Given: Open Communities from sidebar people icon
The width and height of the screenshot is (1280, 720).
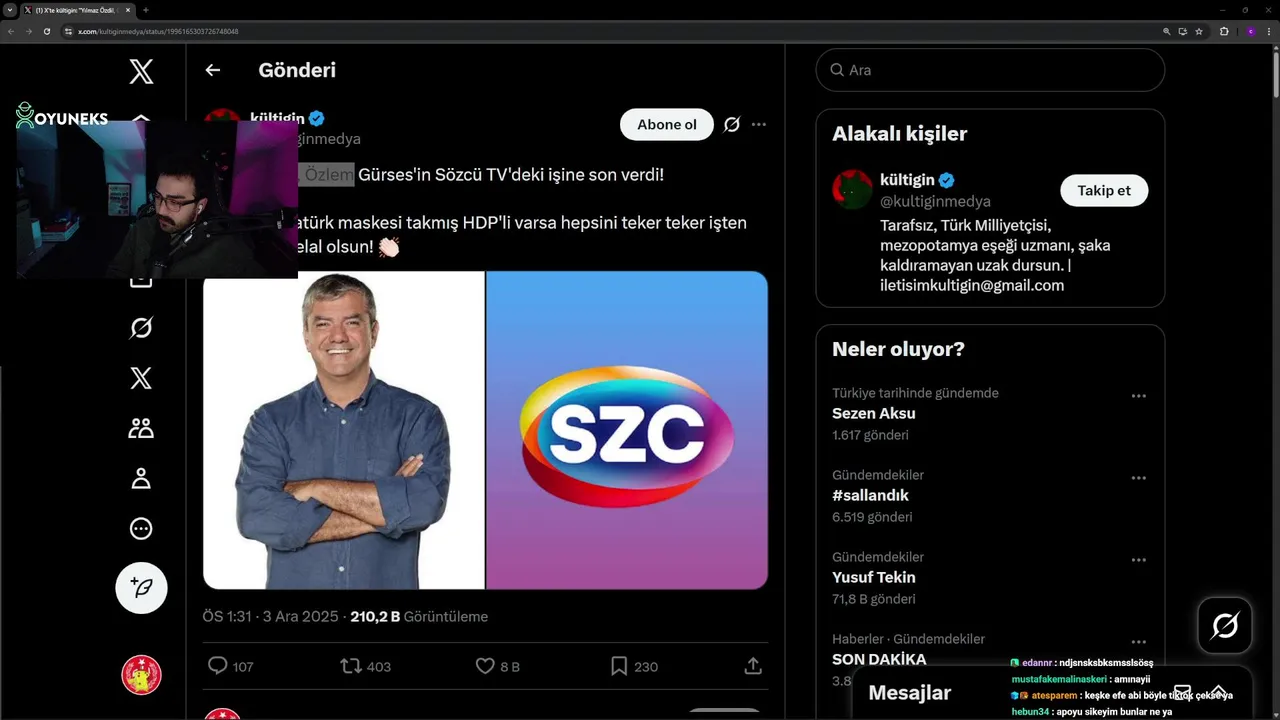Looking at the screenshot, I should [141, 428].
